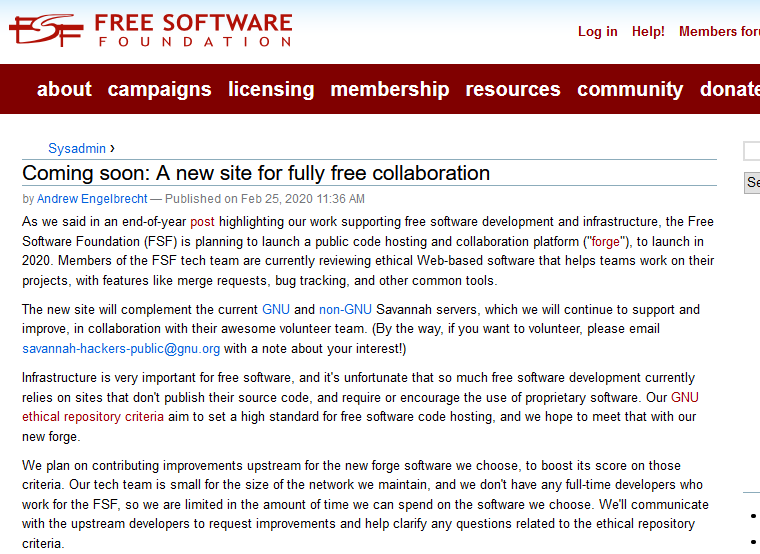Email savannah-hackers-public@gnu.org
The width and height of the screenshot is (760, 554).
point(121,349)
